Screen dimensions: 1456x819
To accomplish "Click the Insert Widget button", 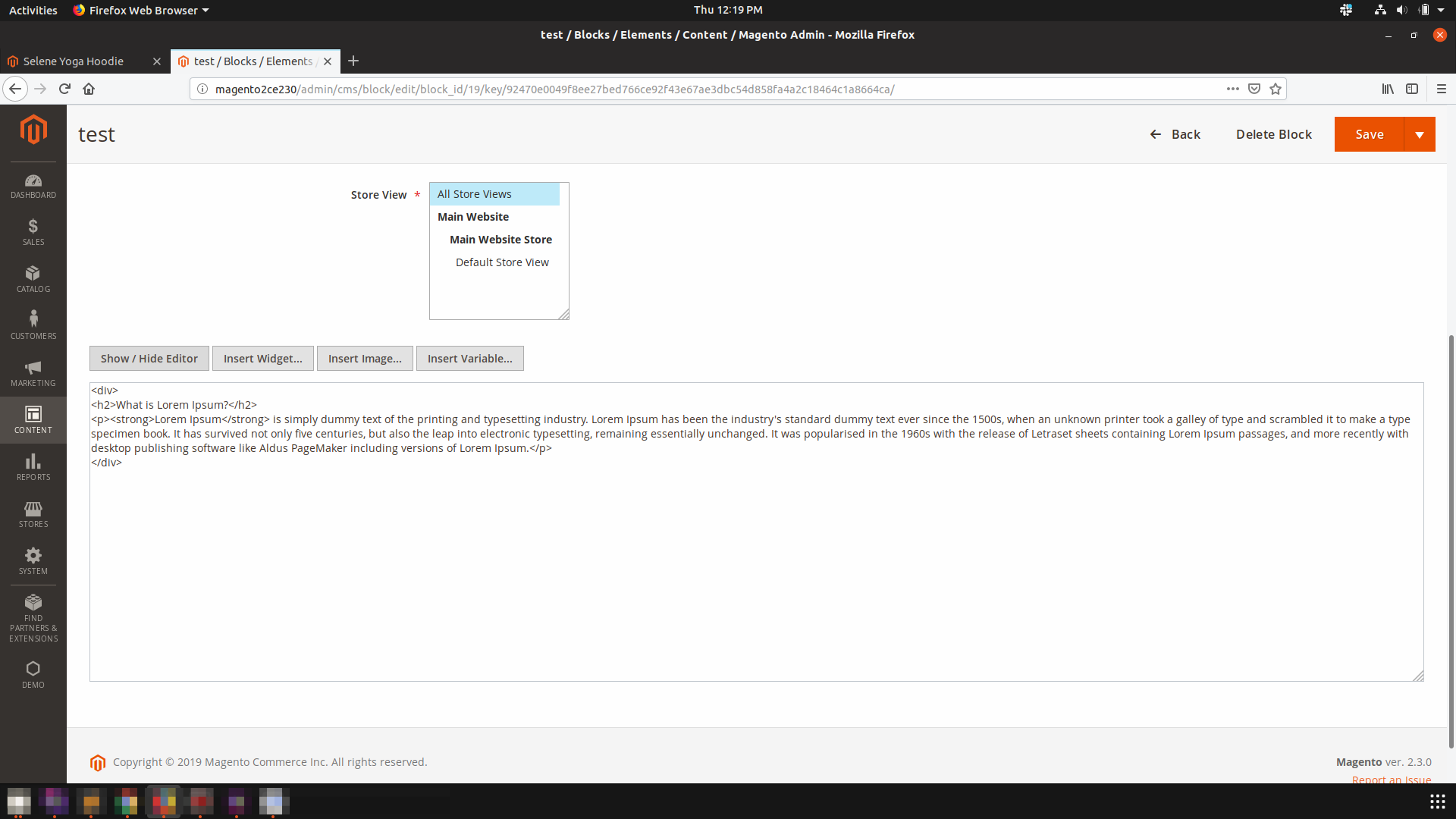I will pyautogui.click(x=263, y=359).
